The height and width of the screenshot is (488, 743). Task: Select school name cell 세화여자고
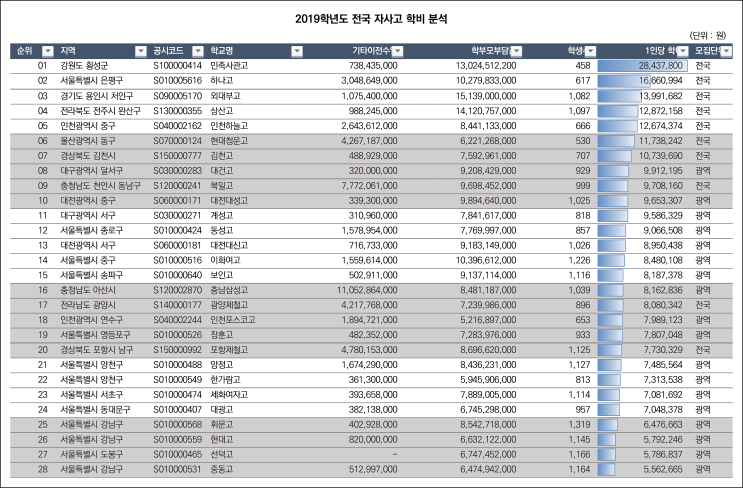click(x=229, y=395)
